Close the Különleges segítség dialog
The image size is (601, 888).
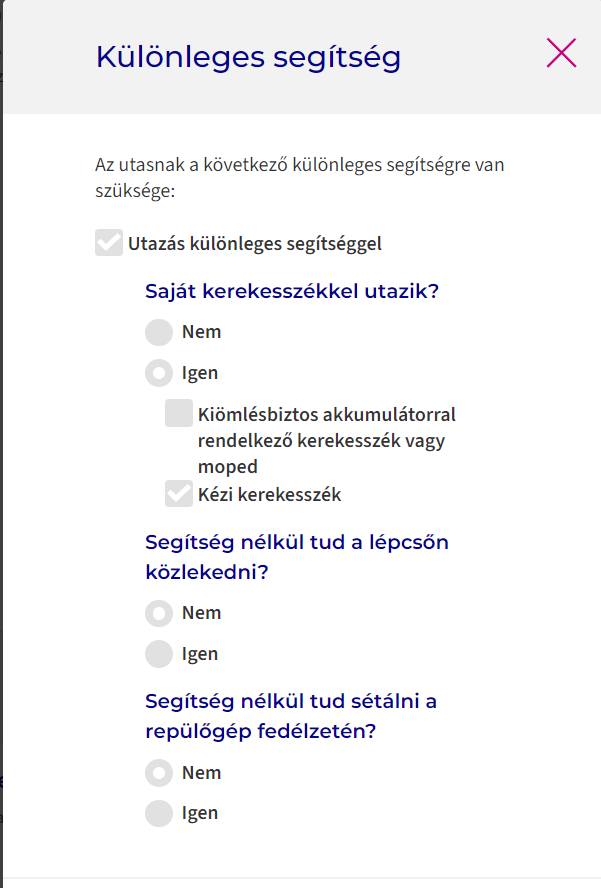point(561,53)
